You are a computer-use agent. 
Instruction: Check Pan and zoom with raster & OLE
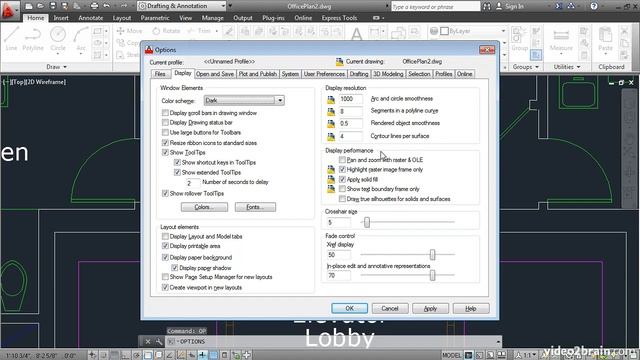tap(342, 160)
